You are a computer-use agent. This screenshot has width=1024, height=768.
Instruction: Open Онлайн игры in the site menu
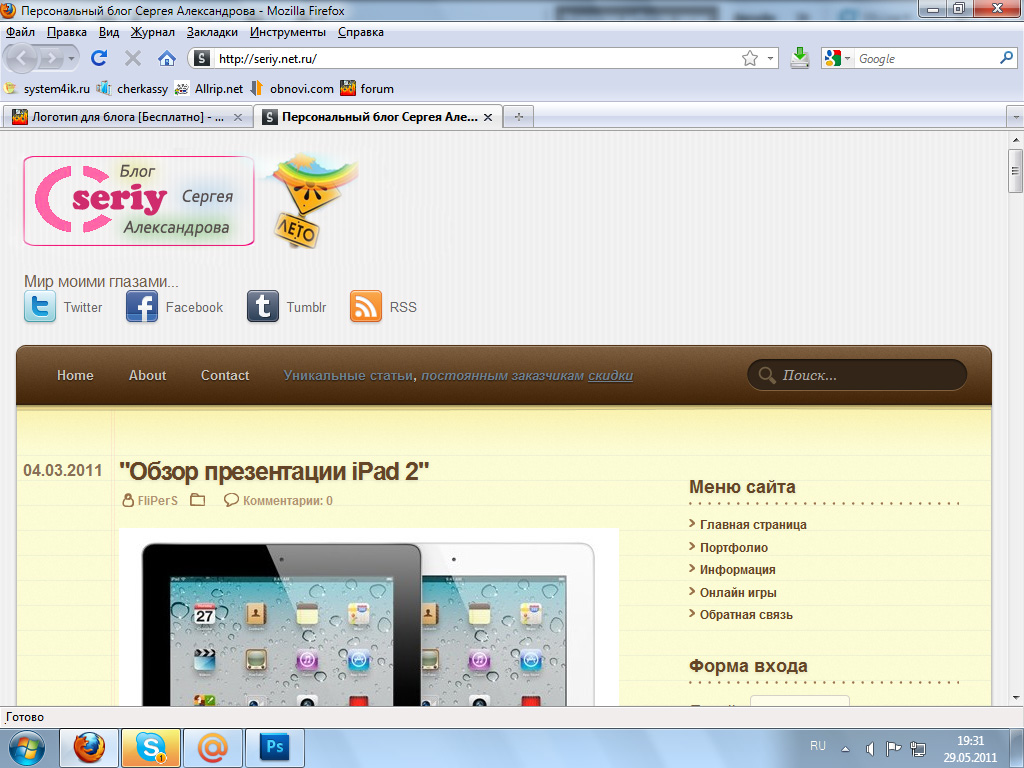coord(738,592)
